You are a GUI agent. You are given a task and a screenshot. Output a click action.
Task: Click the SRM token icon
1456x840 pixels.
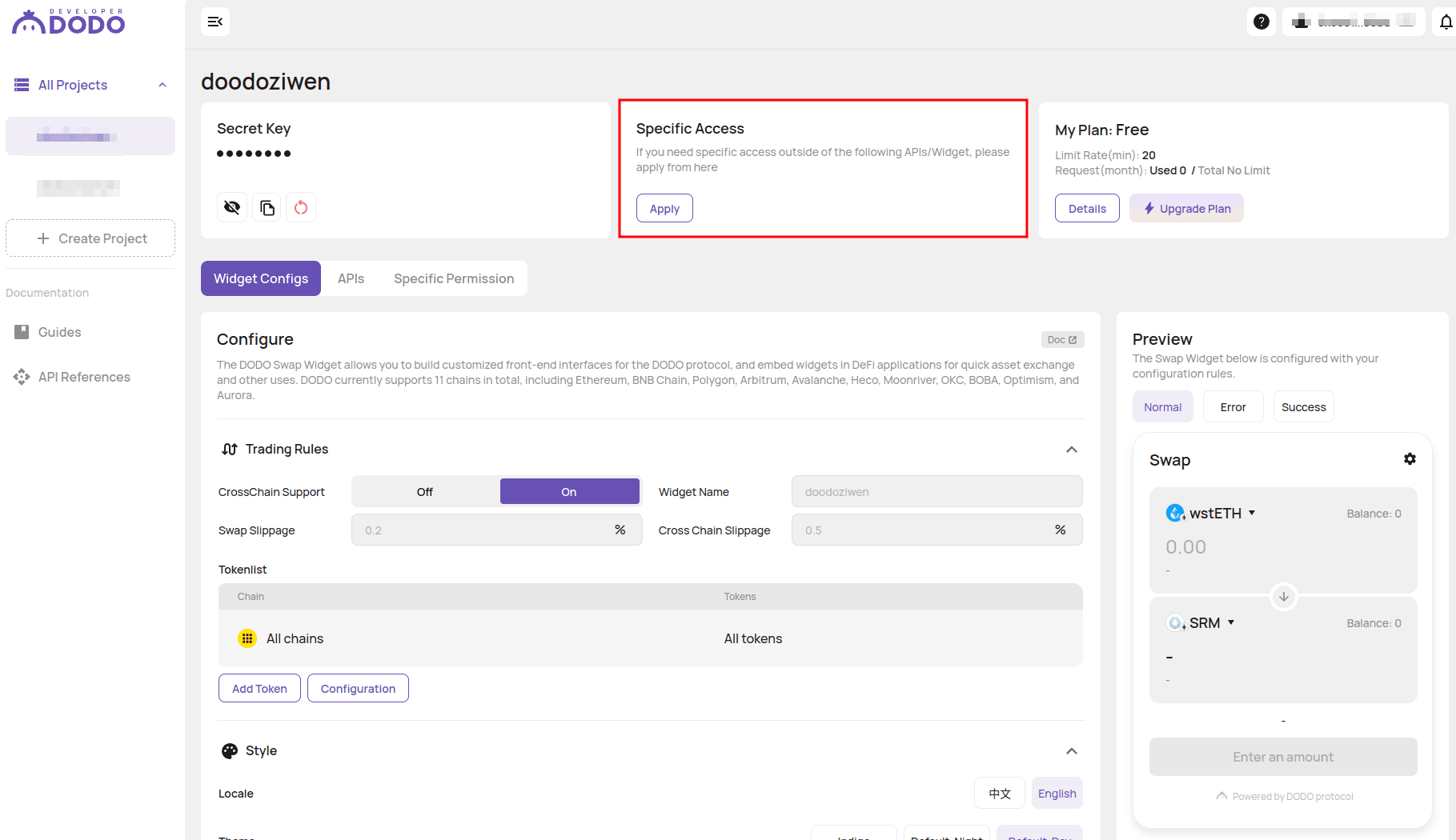pos(1175,622)
